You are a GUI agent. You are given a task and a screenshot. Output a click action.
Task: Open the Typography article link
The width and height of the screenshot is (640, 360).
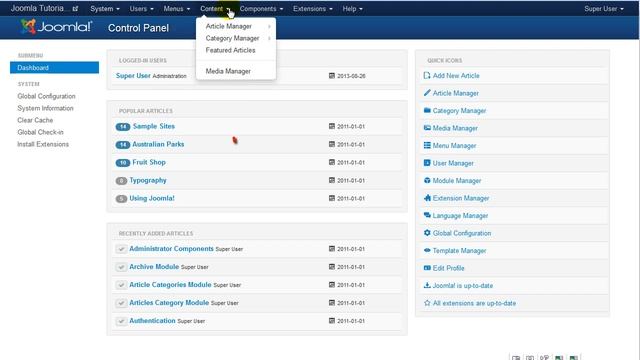148,180
